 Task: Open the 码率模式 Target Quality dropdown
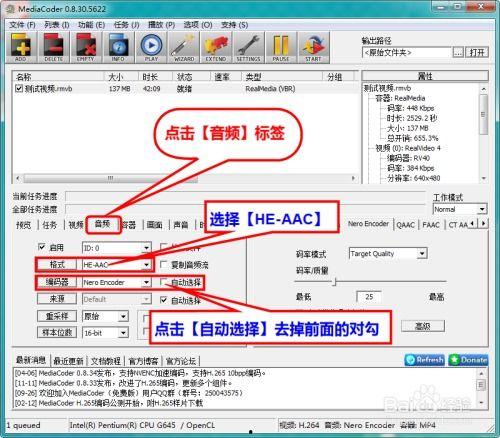(x=388, y=254)
